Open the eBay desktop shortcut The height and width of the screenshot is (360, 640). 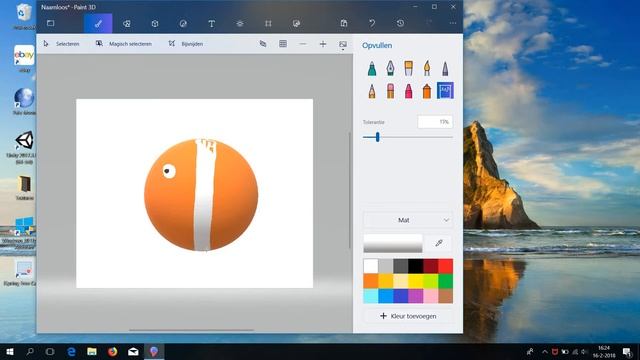point(24,58)
